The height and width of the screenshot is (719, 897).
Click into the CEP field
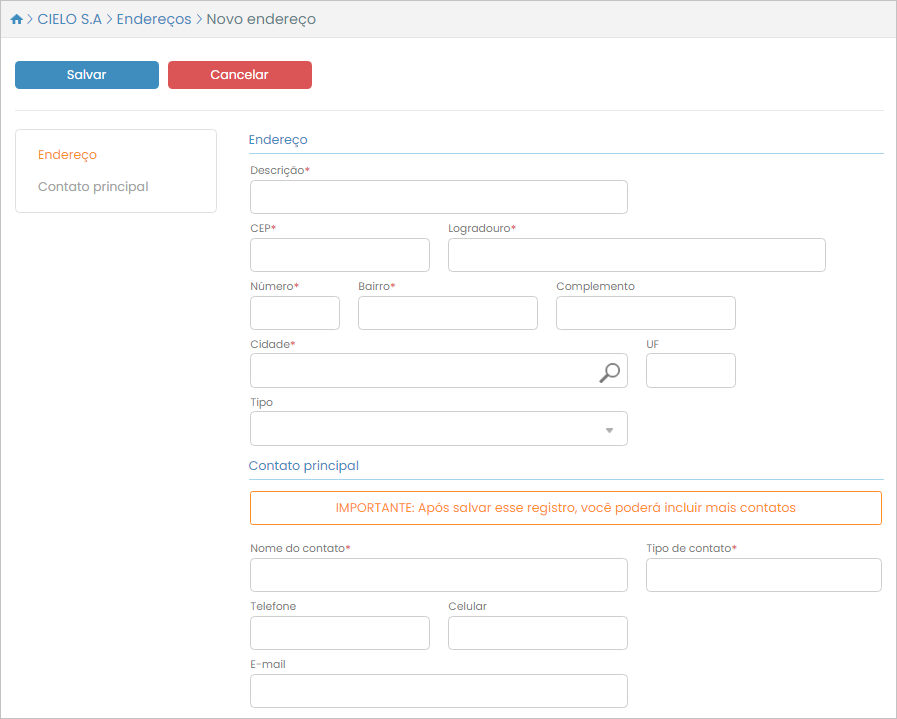coord(339,255)
